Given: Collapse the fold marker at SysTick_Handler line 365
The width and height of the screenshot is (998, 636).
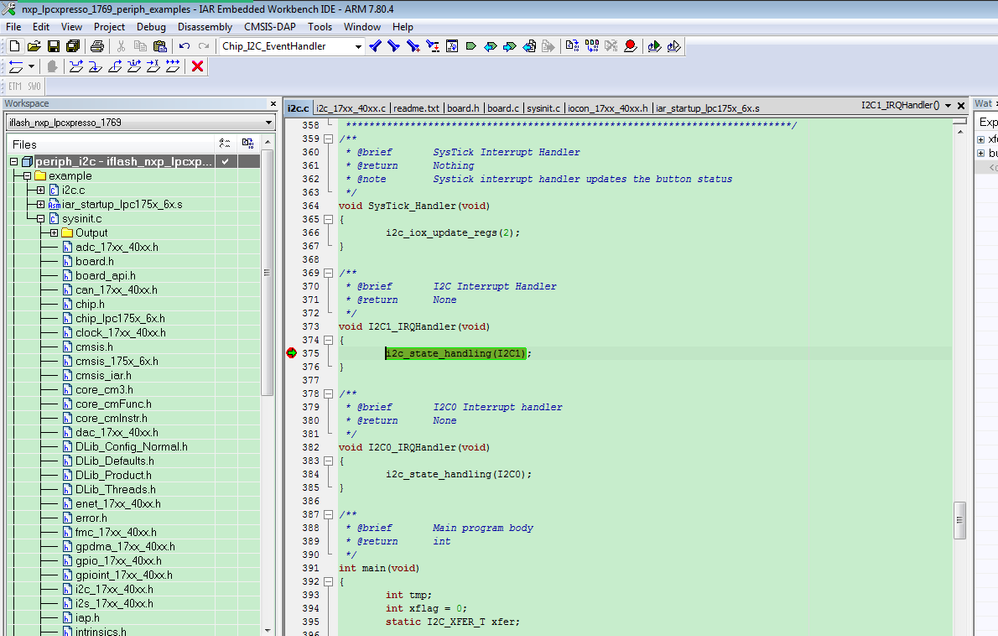Looking at the screenshot, I should pyautogui.click(x=330, y=219).
